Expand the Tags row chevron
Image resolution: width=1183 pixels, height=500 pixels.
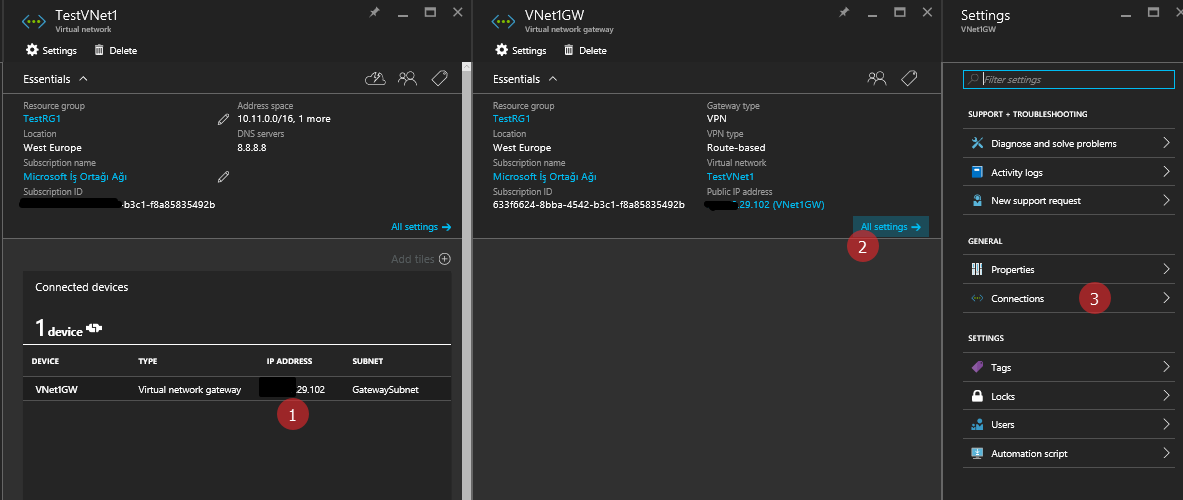(1166, 367)
